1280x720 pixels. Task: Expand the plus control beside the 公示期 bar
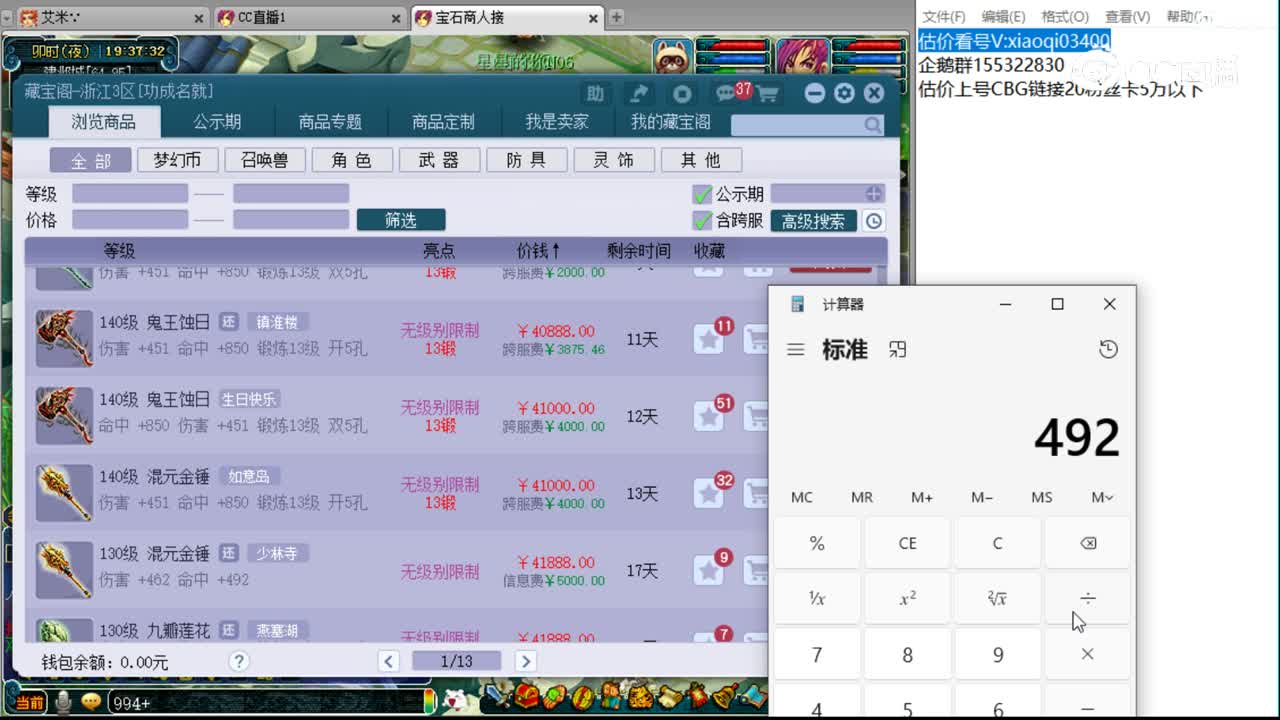pyautogui.click(x=874, y=195)
